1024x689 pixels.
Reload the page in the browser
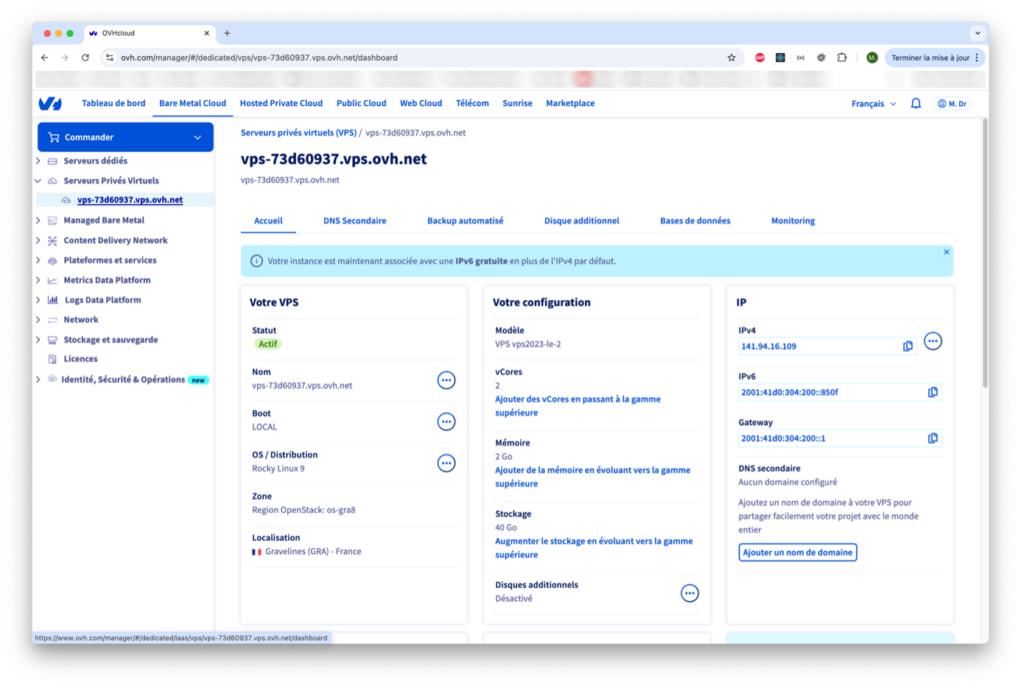click(86, 57)
